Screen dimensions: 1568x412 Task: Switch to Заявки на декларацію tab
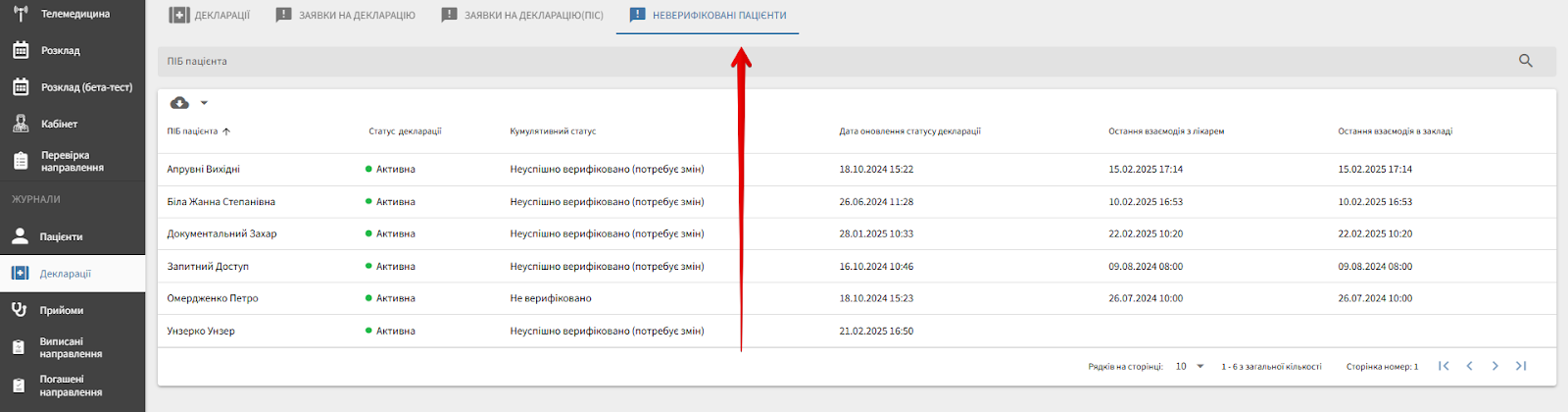(345, 16)
